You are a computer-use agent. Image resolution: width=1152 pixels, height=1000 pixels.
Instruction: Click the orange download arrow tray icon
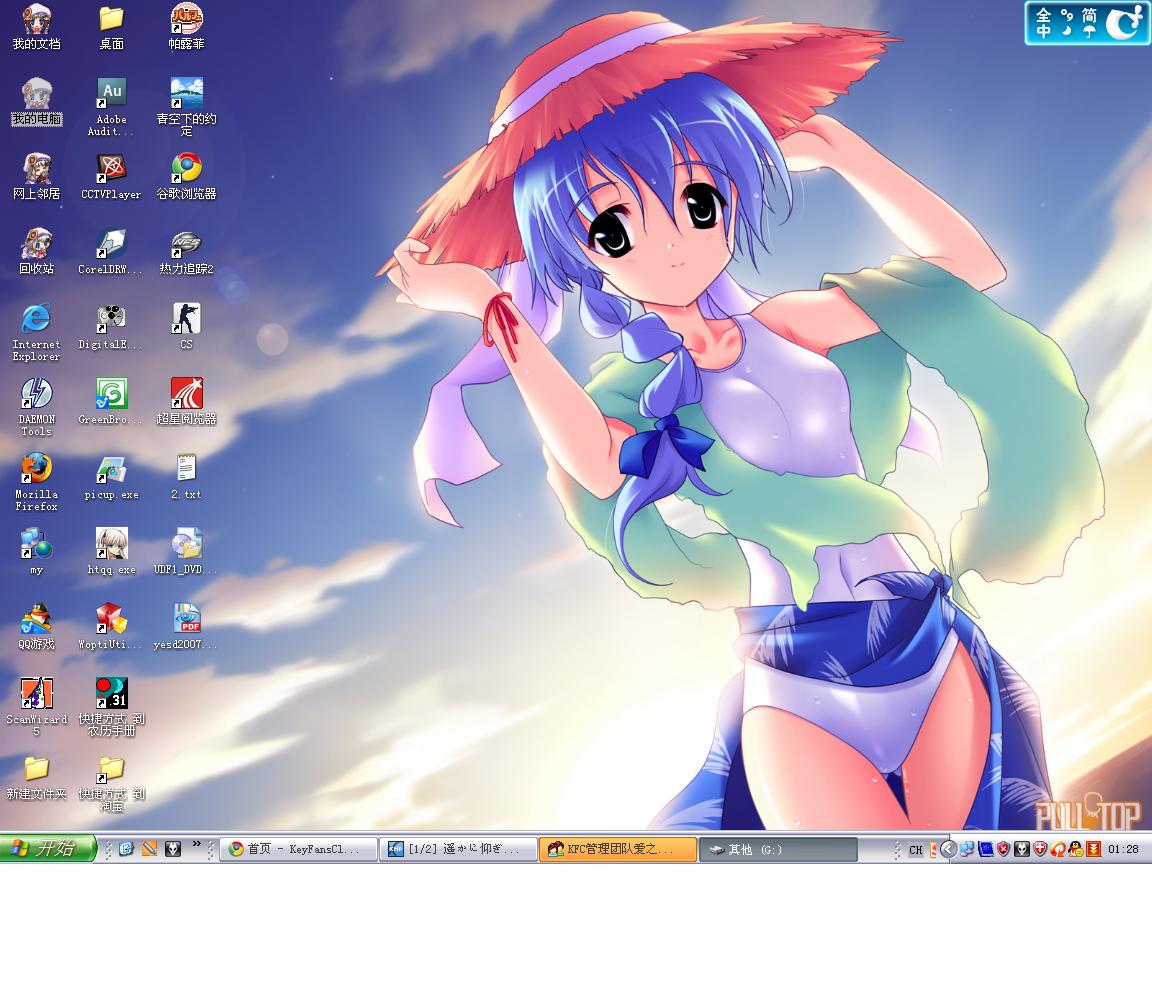click(1094, 849)
